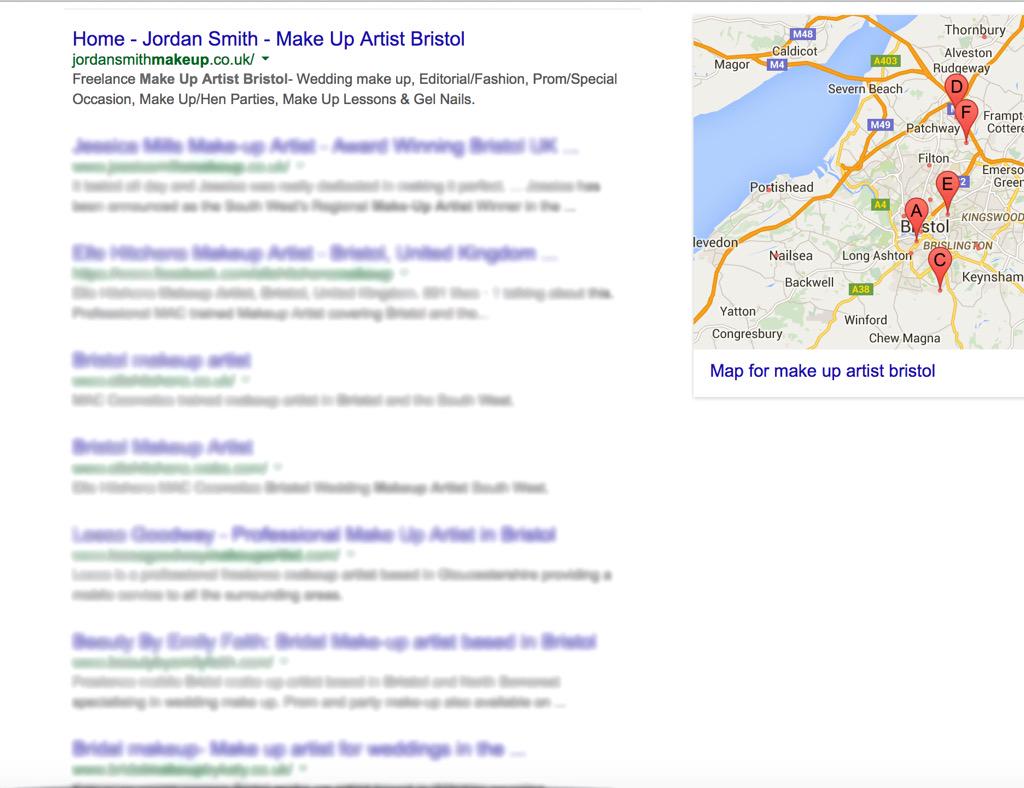
Task: Click the Portishead label on the map
Action: tap(782, 187)
